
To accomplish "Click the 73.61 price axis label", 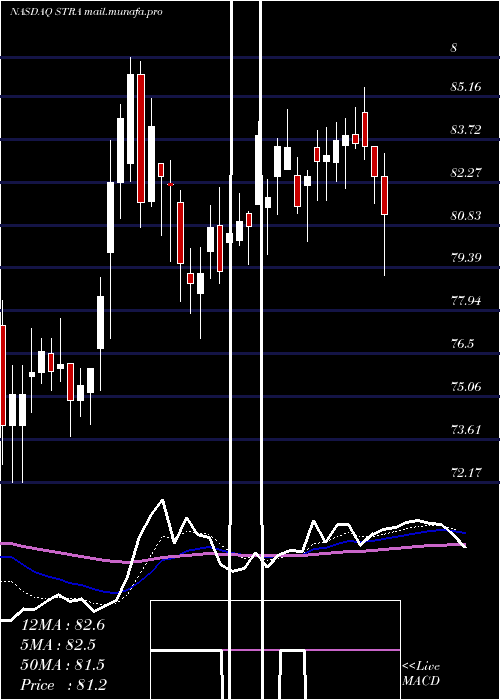I will click(x=466, y=429).
